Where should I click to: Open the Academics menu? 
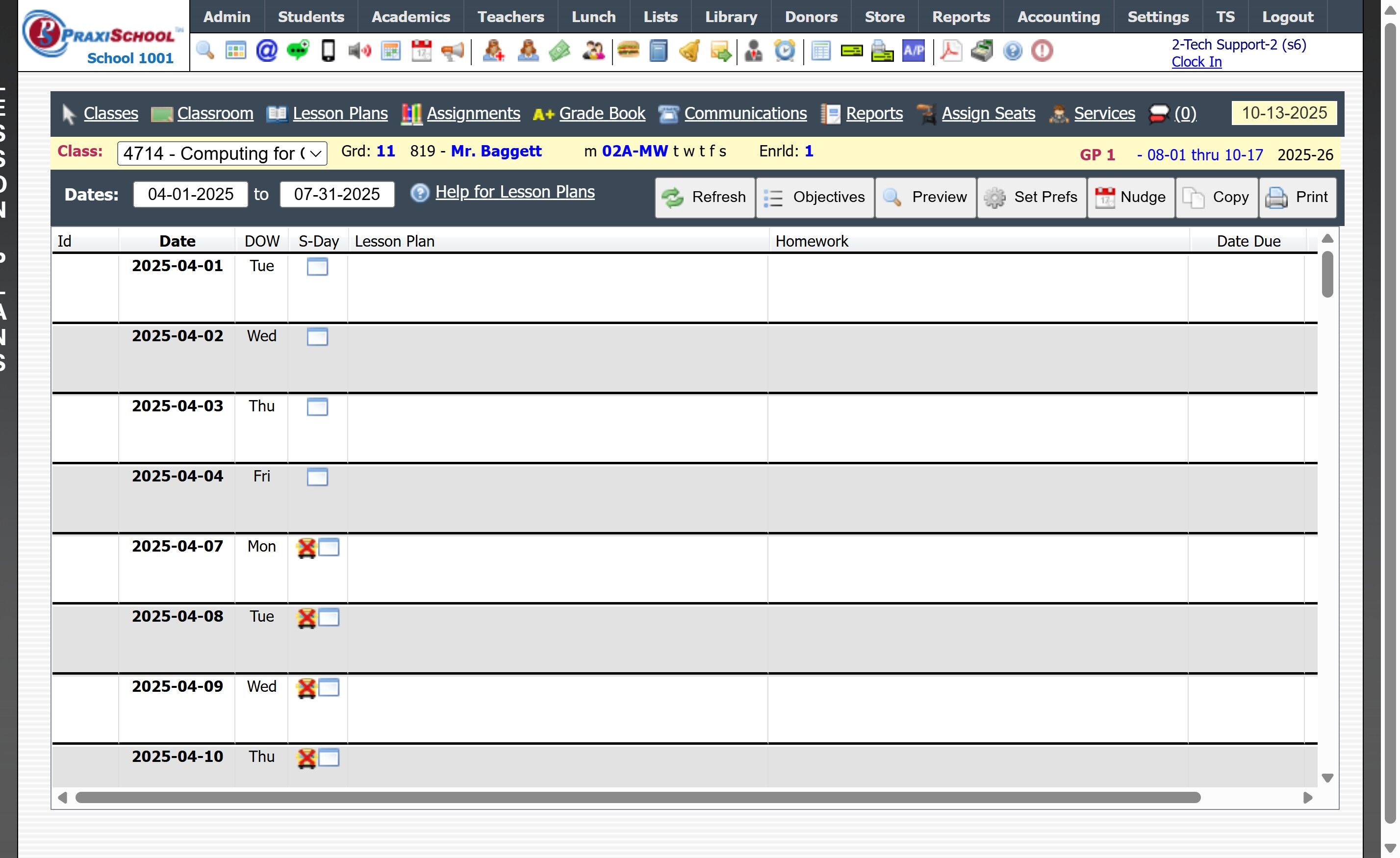point(410,17)
